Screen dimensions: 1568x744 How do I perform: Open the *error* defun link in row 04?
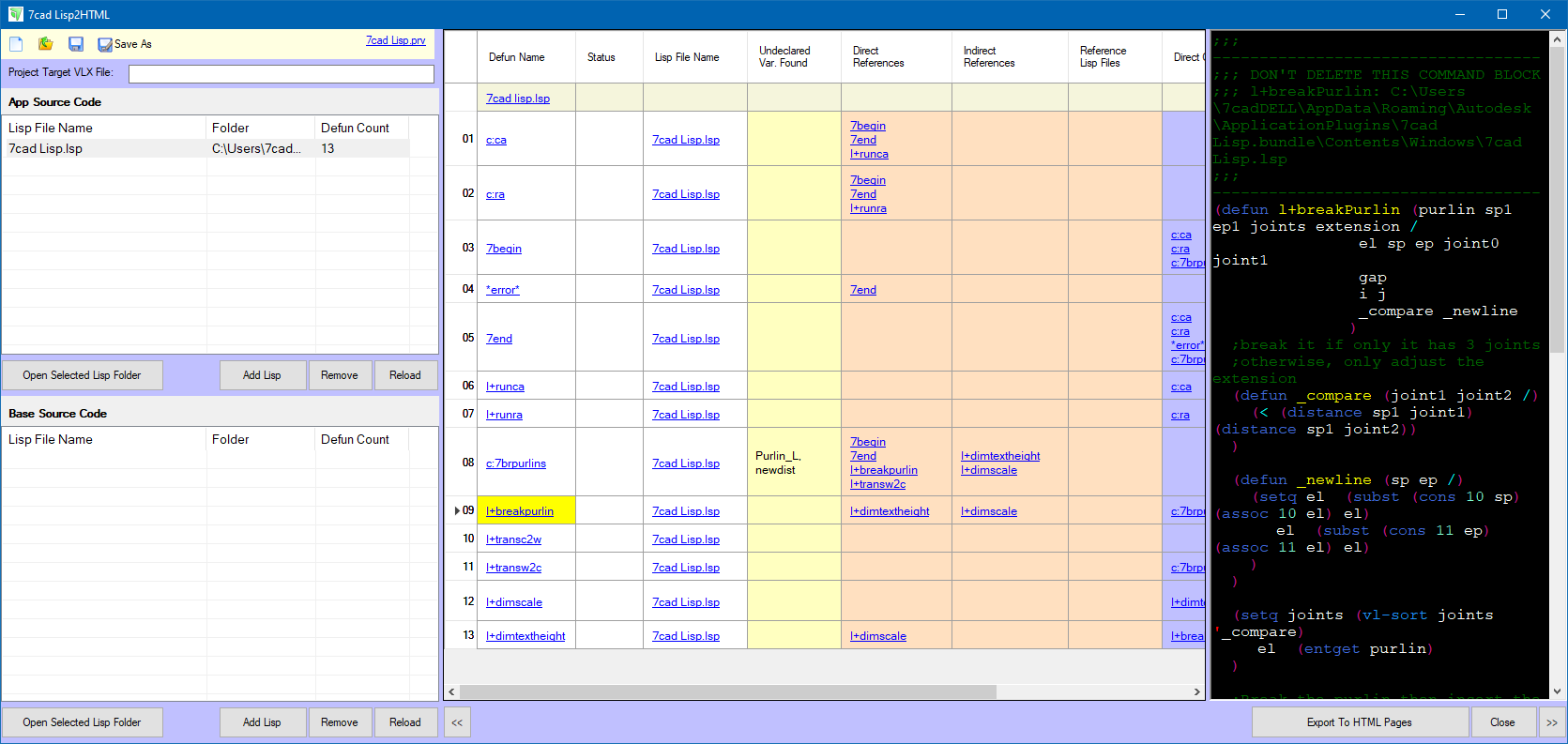503,290
